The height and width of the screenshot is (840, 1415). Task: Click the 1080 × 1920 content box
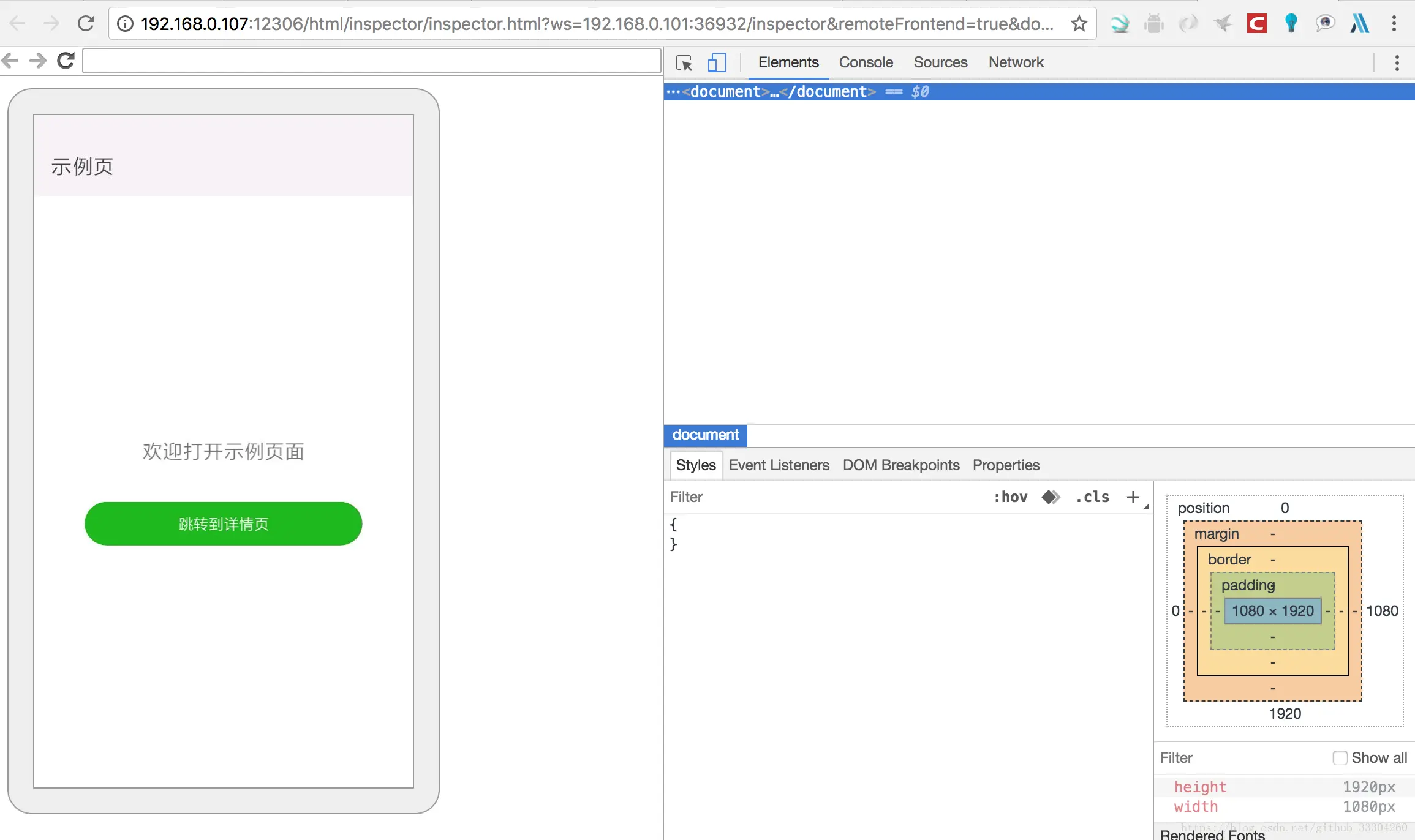coord(1272,611)
